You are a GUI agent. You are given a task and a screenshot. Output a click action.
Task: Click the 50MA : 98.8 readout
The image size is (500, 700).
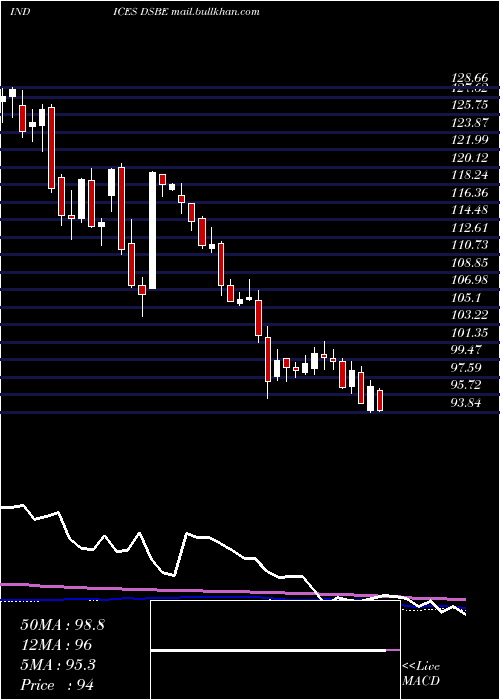[62, 625]
